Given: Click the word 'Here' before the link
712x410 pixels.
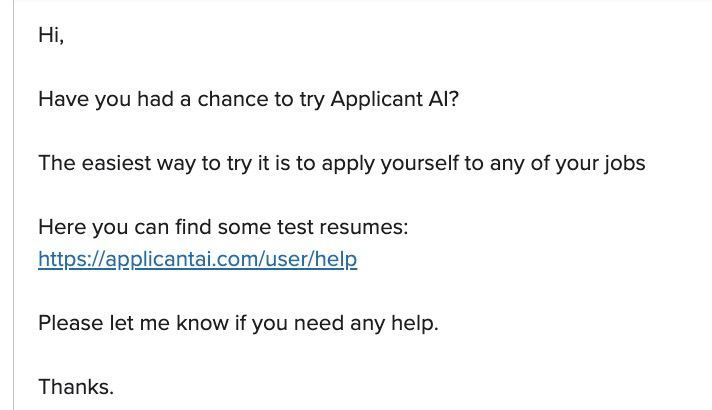Looking at the screenshot, I should [x=61, y=227].
